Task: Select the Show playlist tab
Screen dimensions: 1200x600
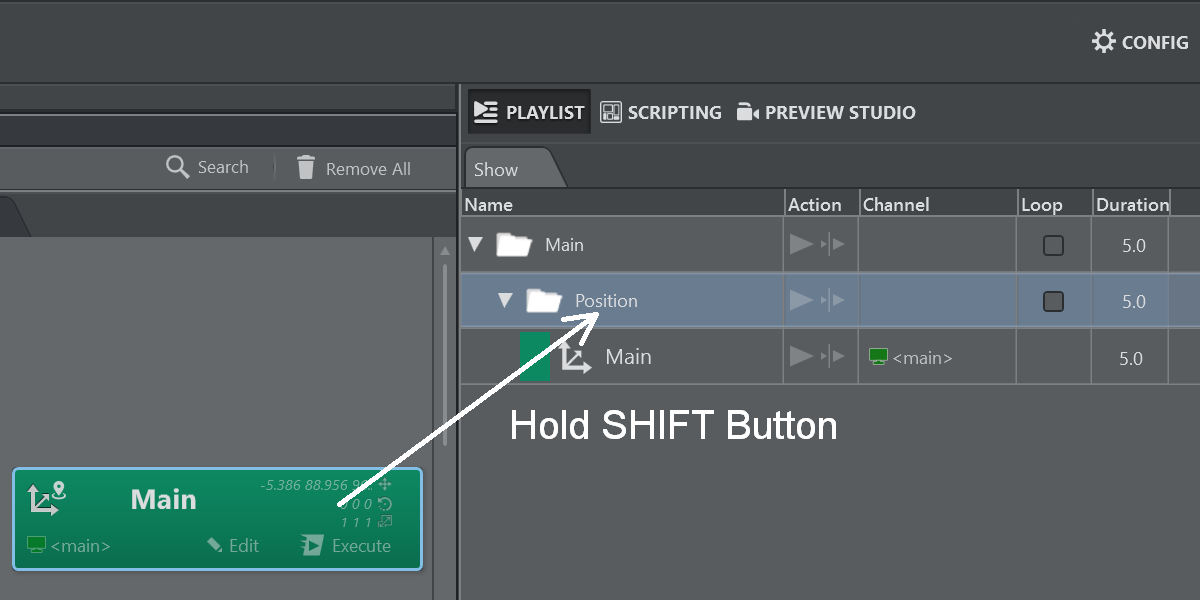Action: (x=497, y=169)
